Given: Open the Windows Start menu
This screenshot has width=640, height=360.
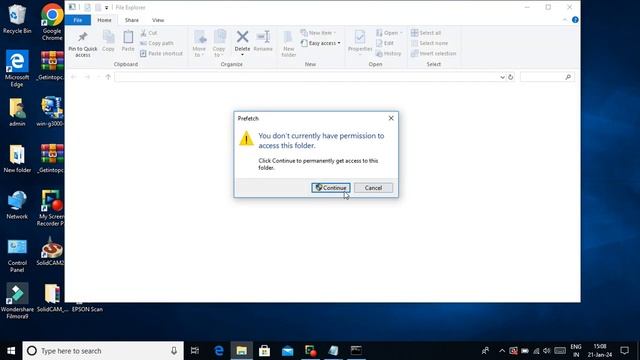Looking at the screenshot, I should click(11, 351).
